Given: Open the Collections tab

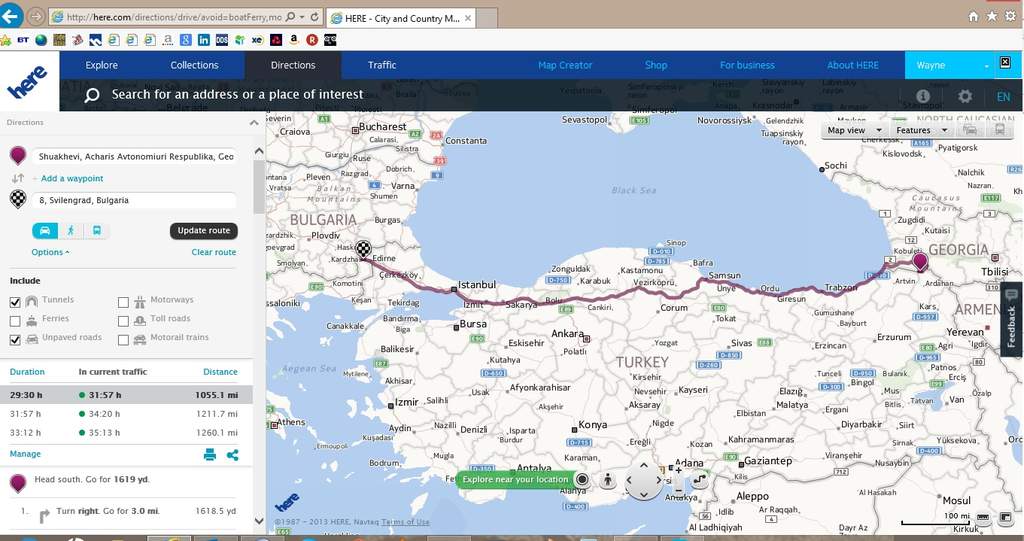Looking at the screenshot, I should point(195,65).
